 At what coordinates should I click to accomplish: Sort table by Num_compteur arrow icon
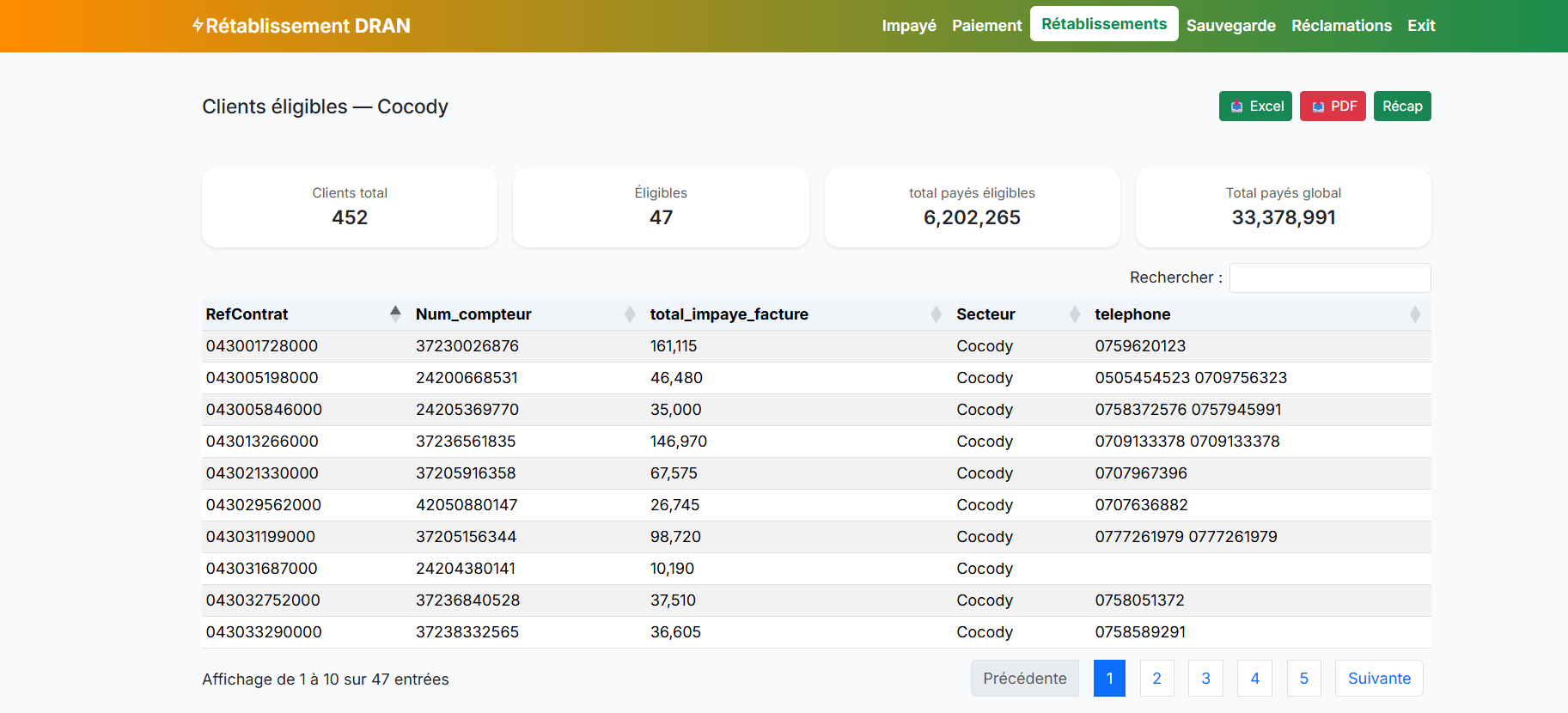[x=630, y=314]
